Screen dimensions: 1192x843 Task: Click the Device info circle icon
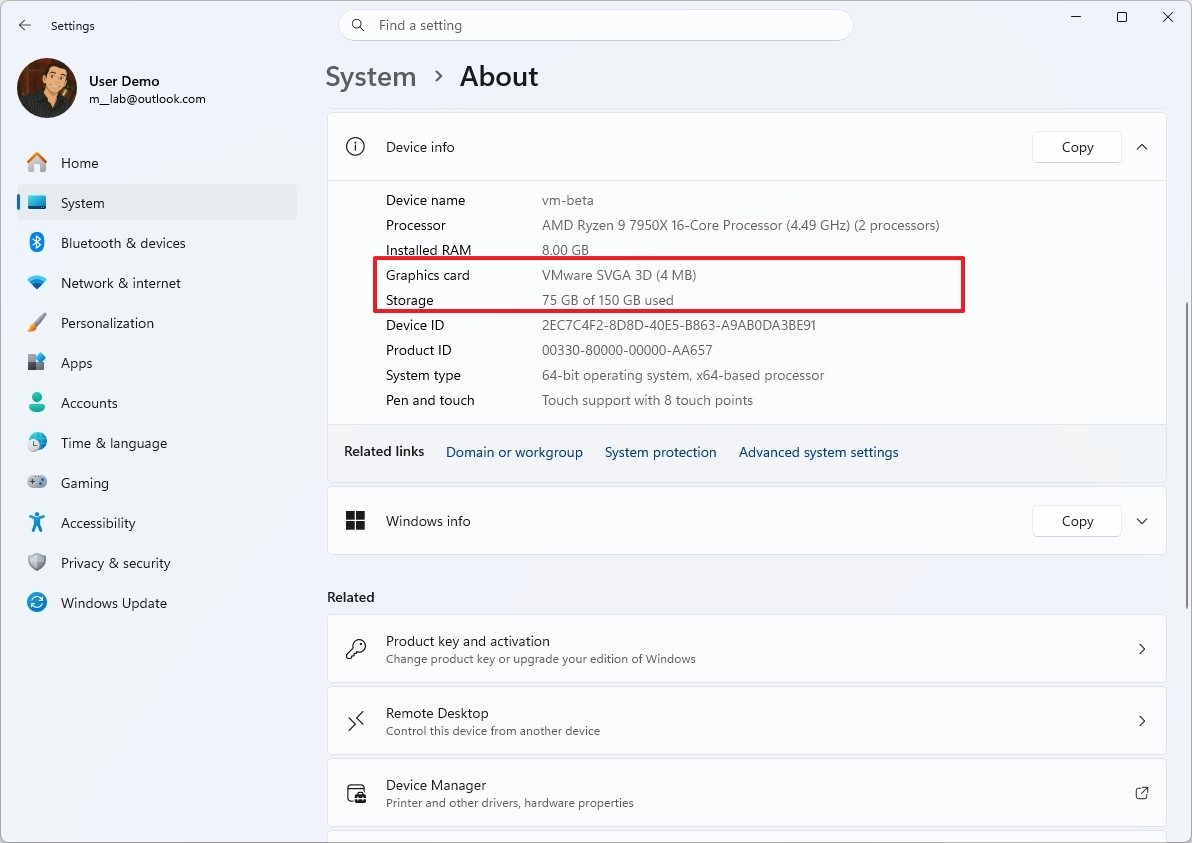(x=355, y=146)
